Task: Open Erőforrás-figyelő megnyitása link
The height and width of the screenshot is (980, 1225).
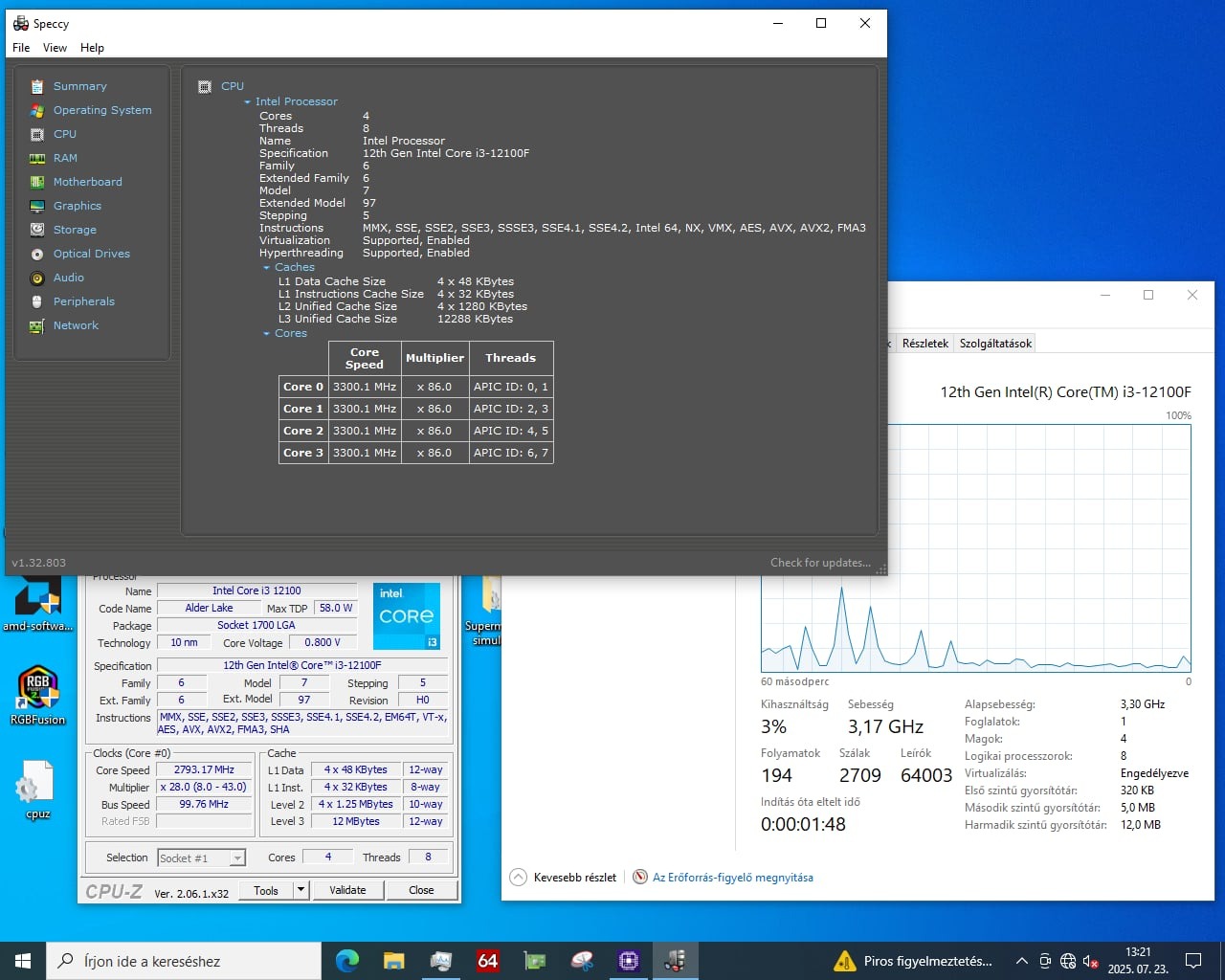Action: point(733,877)
